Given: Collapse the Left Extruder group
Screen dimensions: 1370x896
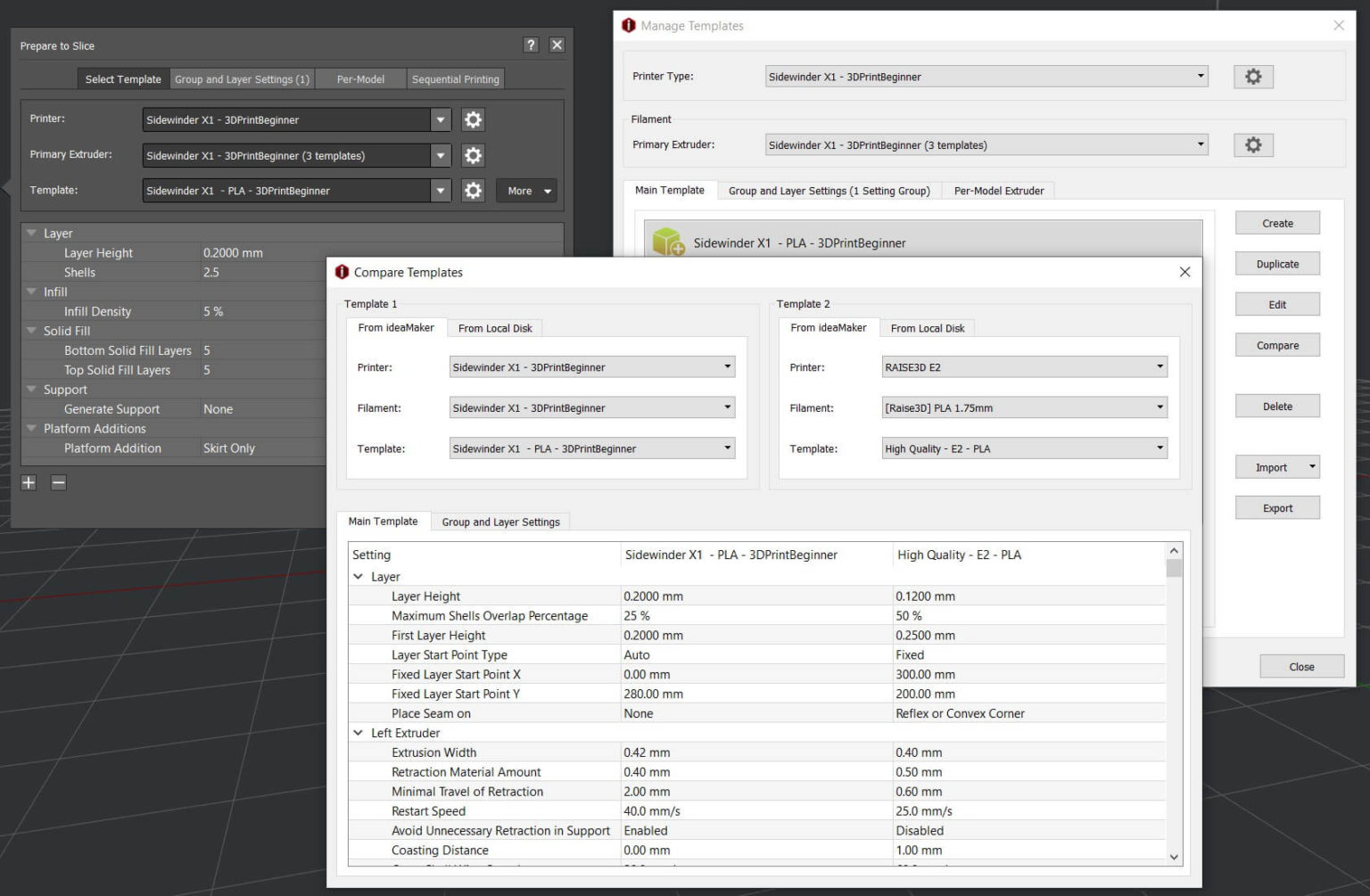Looking at the screenshot, I should point(359,733).
